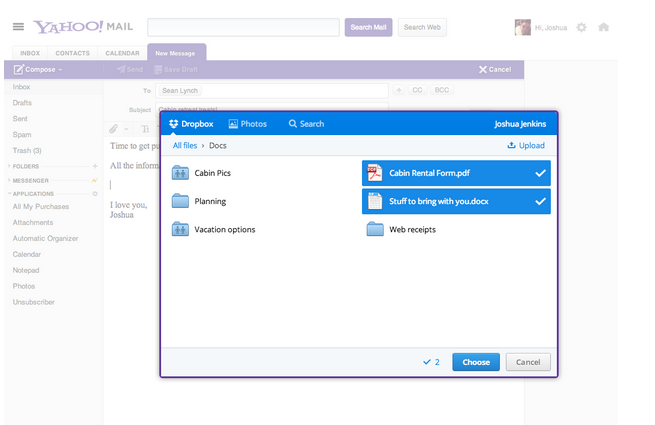Switch to the Photos tab in Dropbox chooser
655x425 pixels.
(x=248, y=124)
